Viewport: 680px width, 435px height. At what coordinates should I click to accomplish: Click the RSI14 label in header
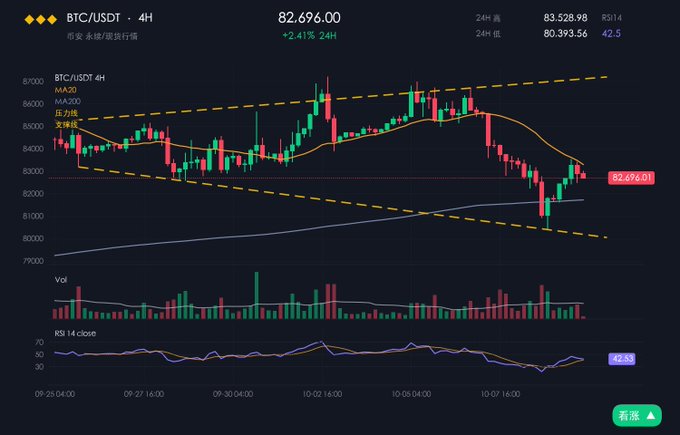[611, 18]
